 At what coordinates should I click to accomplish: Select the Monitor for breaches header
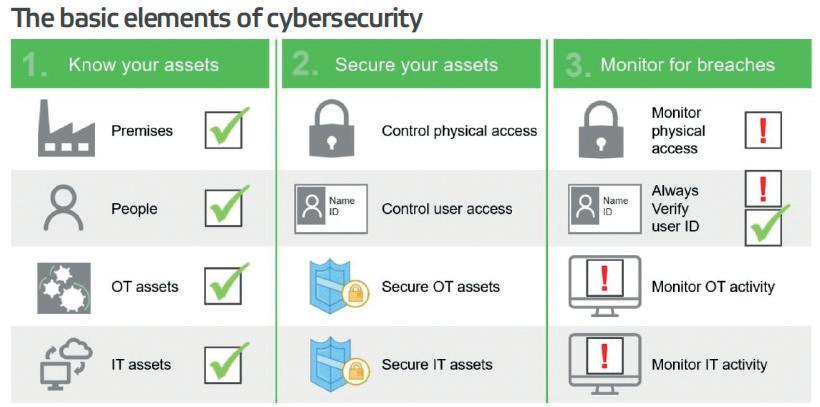(687, 65)
